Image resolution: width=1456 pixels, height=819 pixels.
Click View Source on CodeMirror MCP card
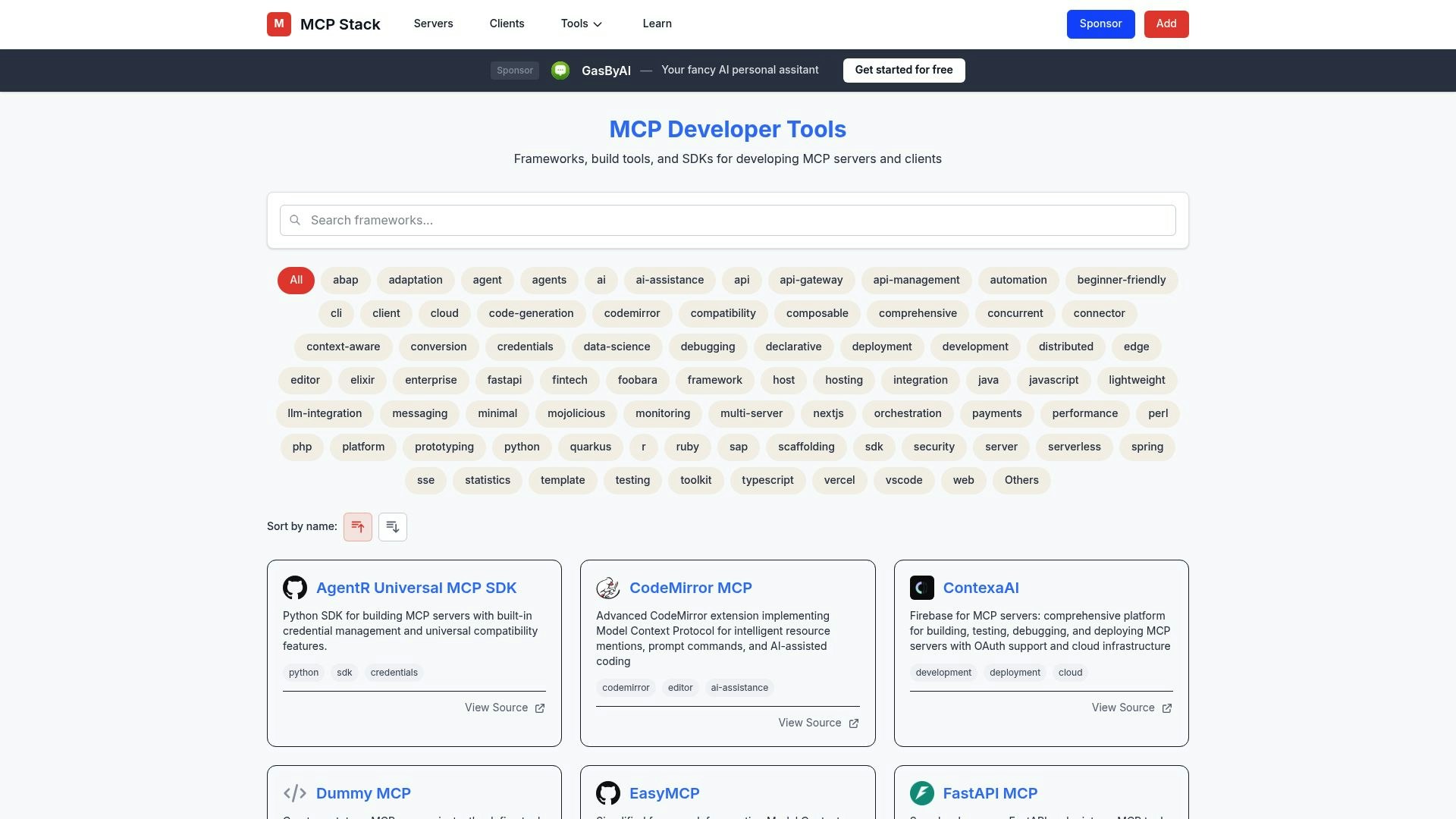818,723
